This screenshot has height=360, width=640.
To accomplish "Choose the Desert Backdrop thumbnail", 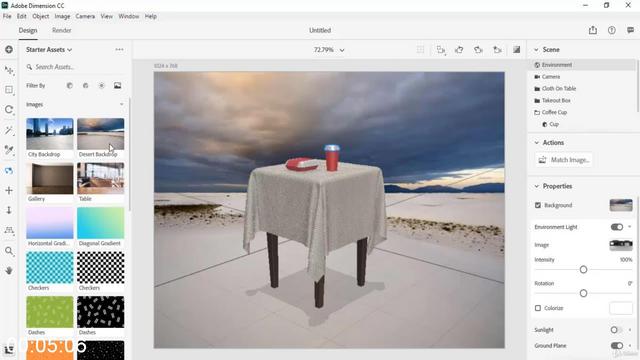I will tap(100, 134).
